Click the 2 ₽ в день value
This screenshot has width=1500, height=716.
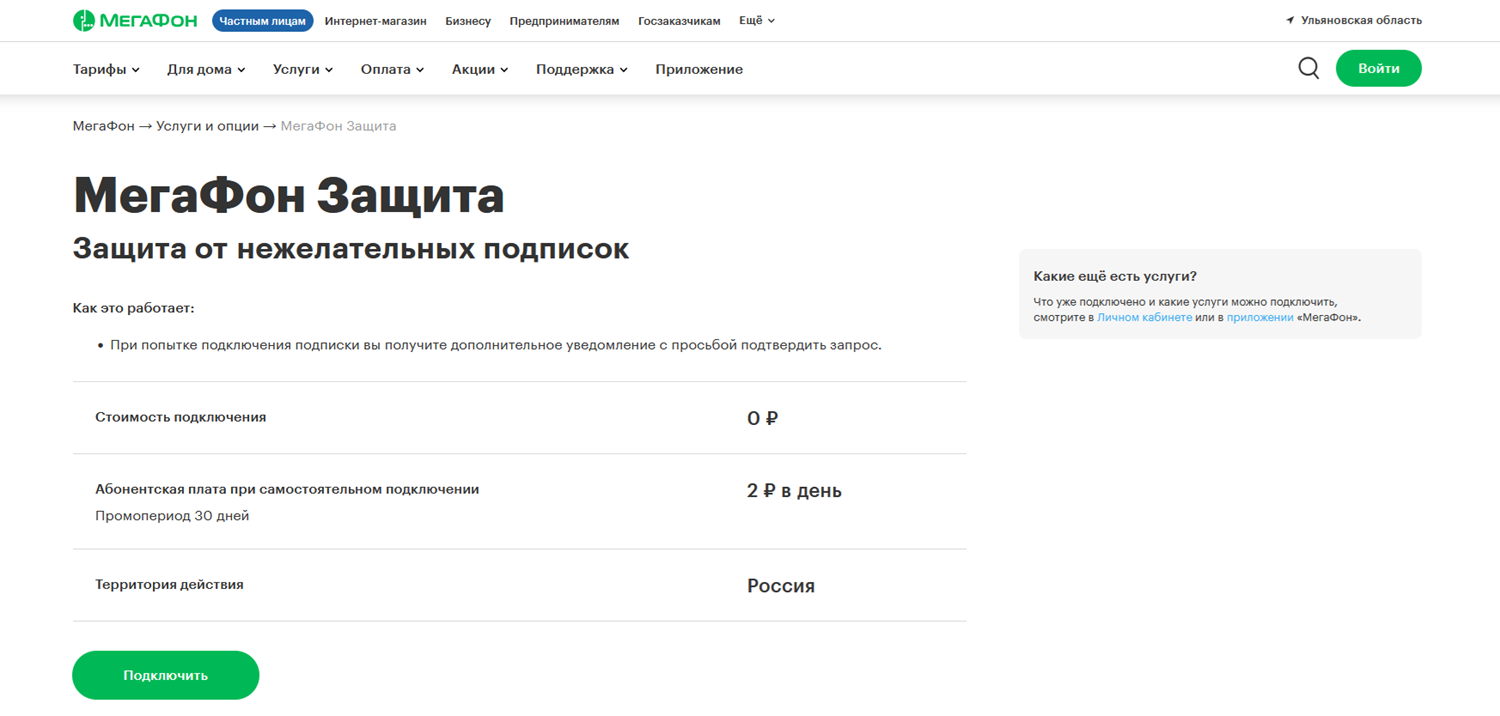pyautogui.click(x=794, y=491)
